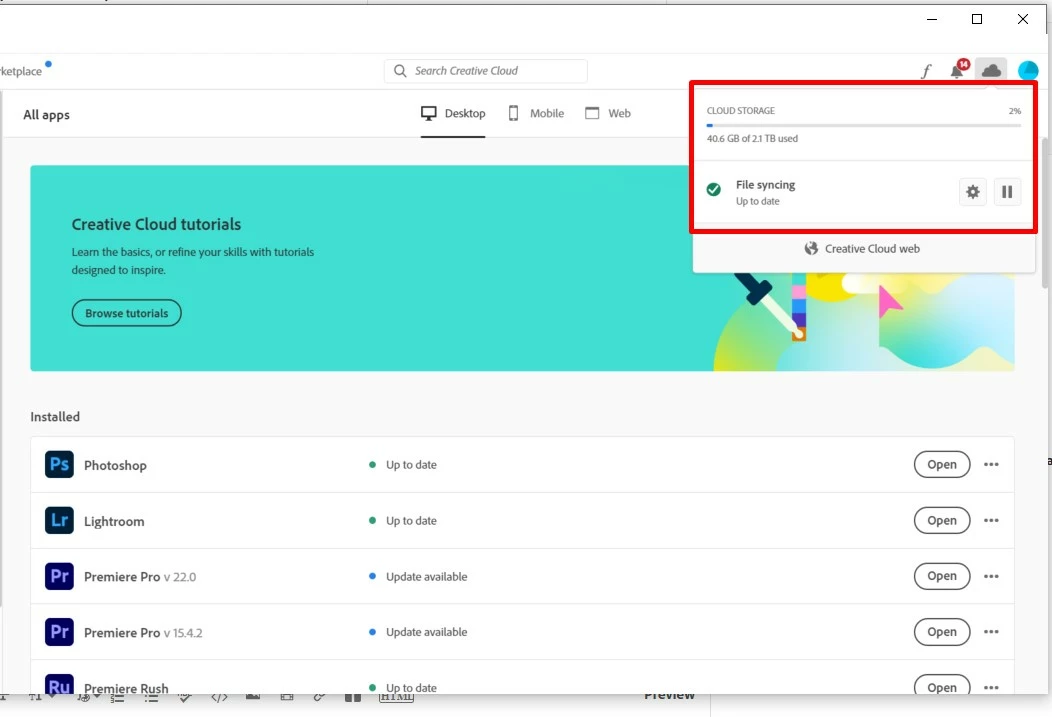Open Premiere Rush
This screenshot has height=717, width=1052.
[x=942, y=685]
